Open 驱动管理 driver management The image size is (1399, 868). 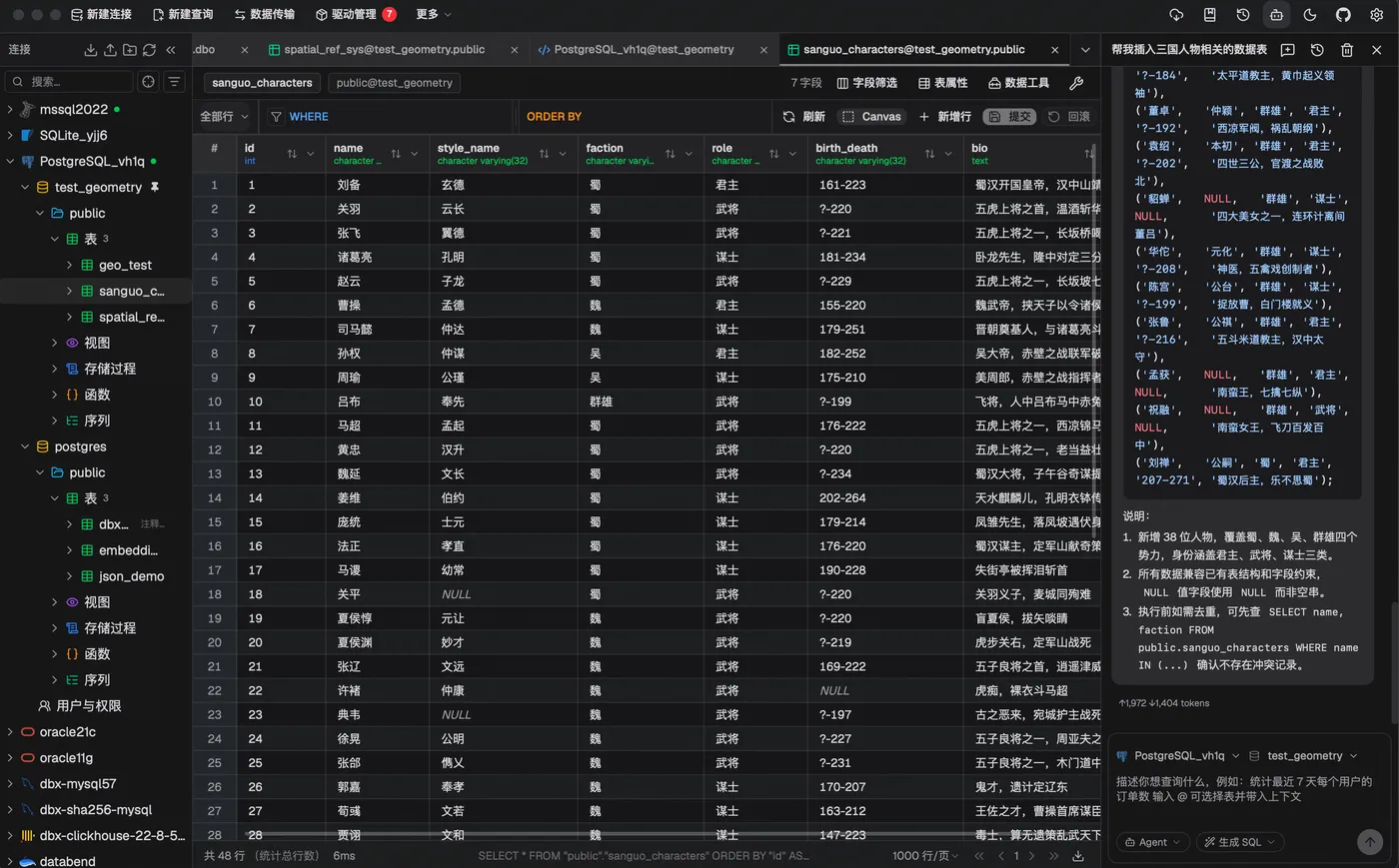pyautogui.click(x=356, y=15)
